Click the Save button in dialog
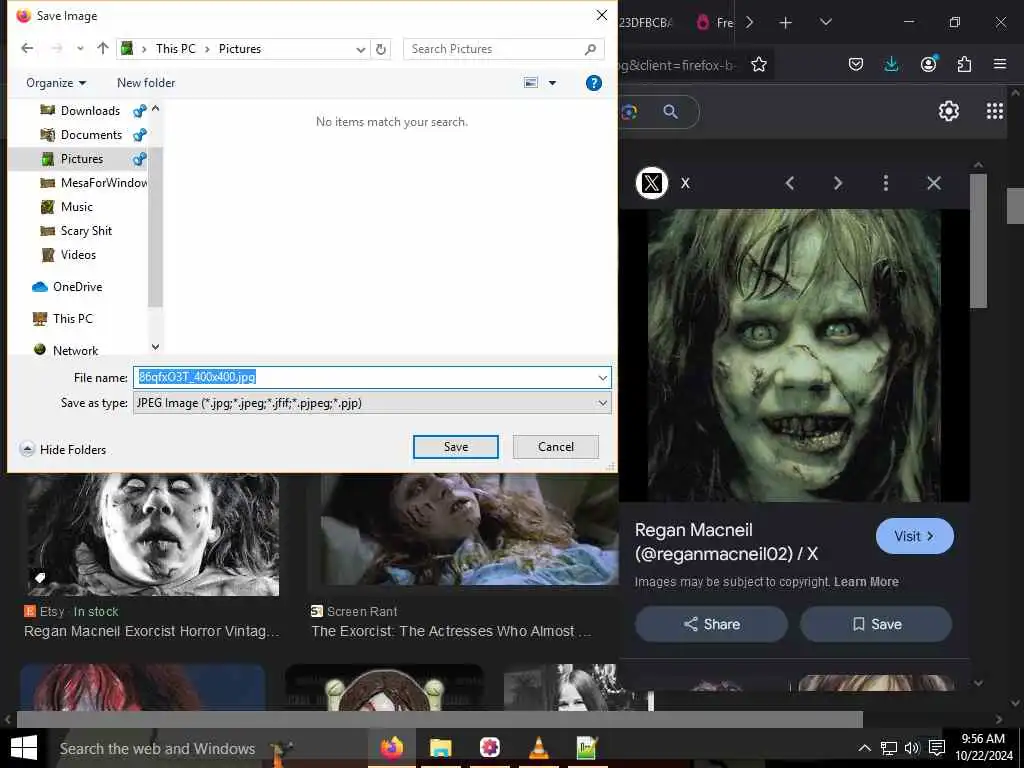The height and width of the screenshot is (768, 1024). point(456,447)
